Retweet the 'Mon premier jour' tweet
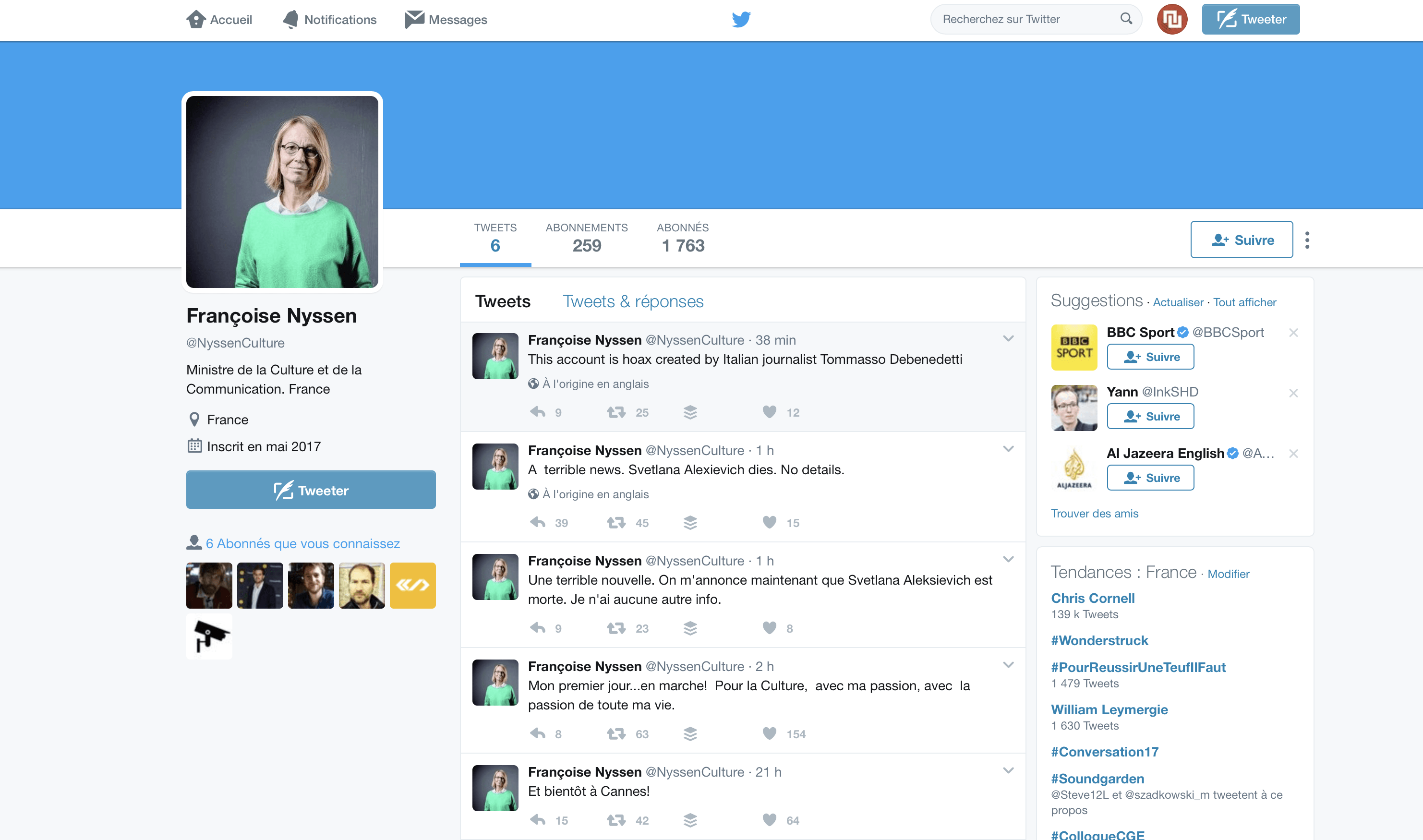The image size is (1423, 840). [616, 734]
